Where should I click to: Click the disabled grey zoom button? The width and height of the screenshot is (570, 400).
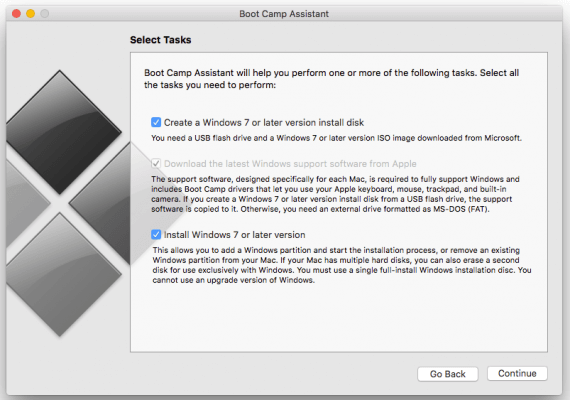[45, 14]
